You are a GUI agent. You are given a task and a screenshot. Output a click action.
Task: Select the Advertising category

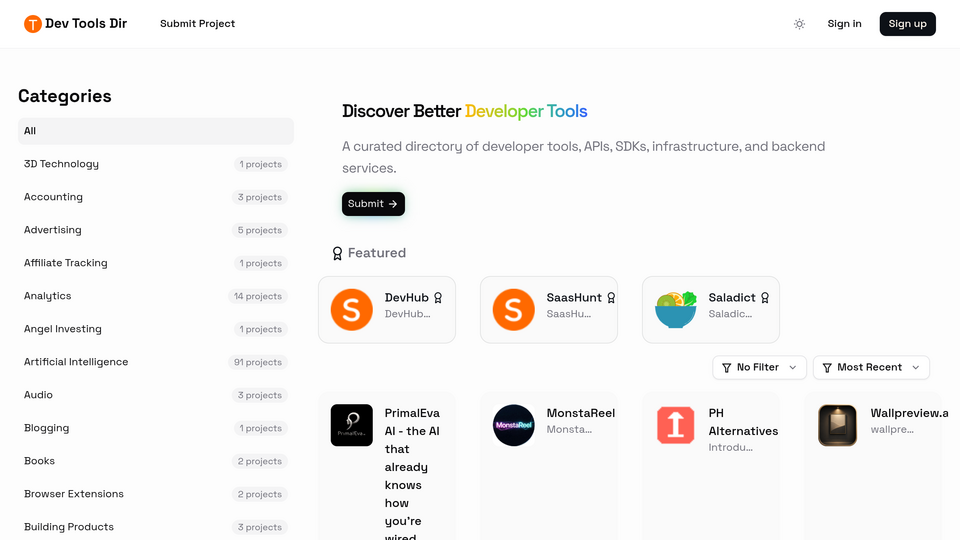[x=156, y=230]
